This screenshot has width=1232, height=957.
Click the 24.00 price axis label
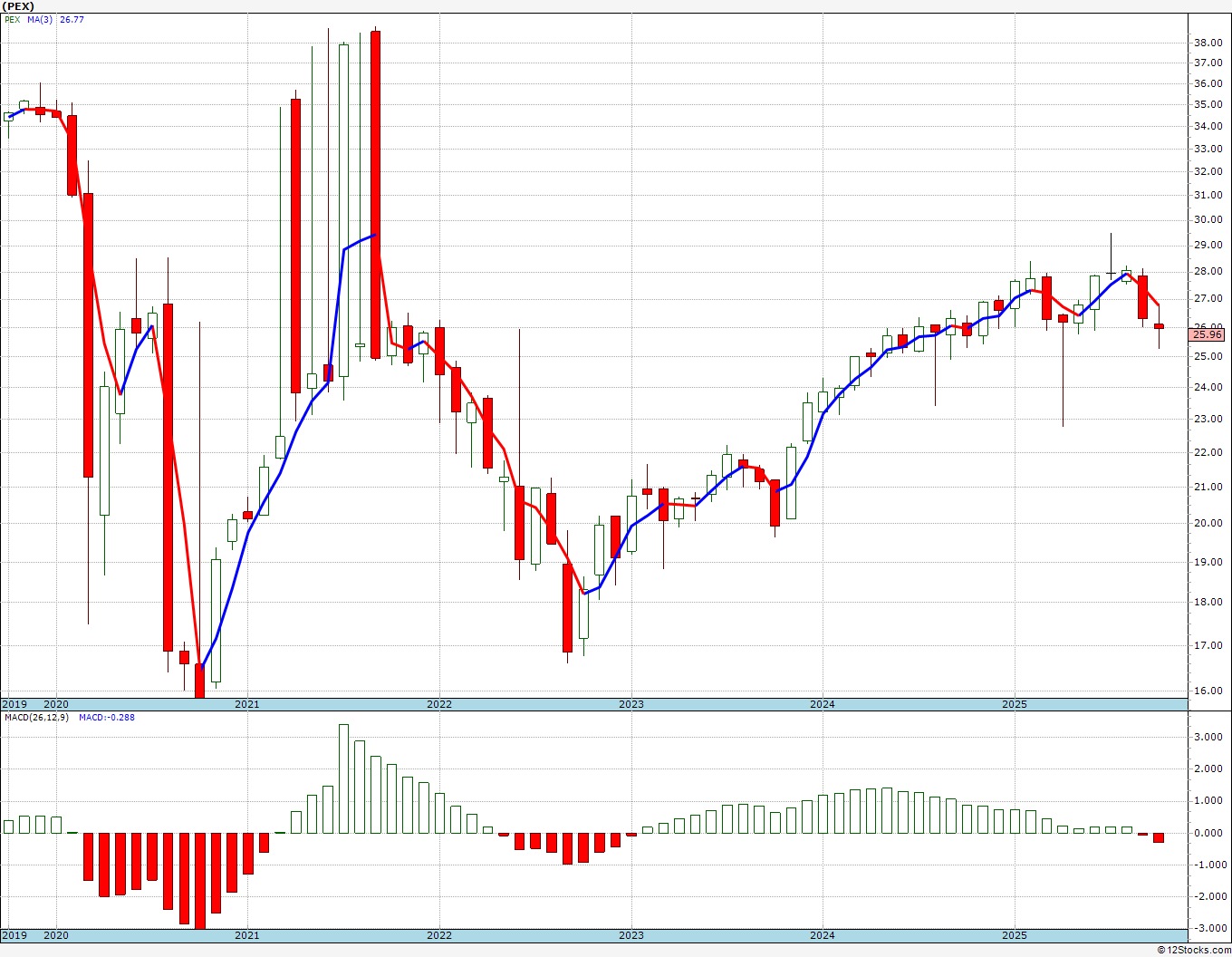(x=1208, y=387)
